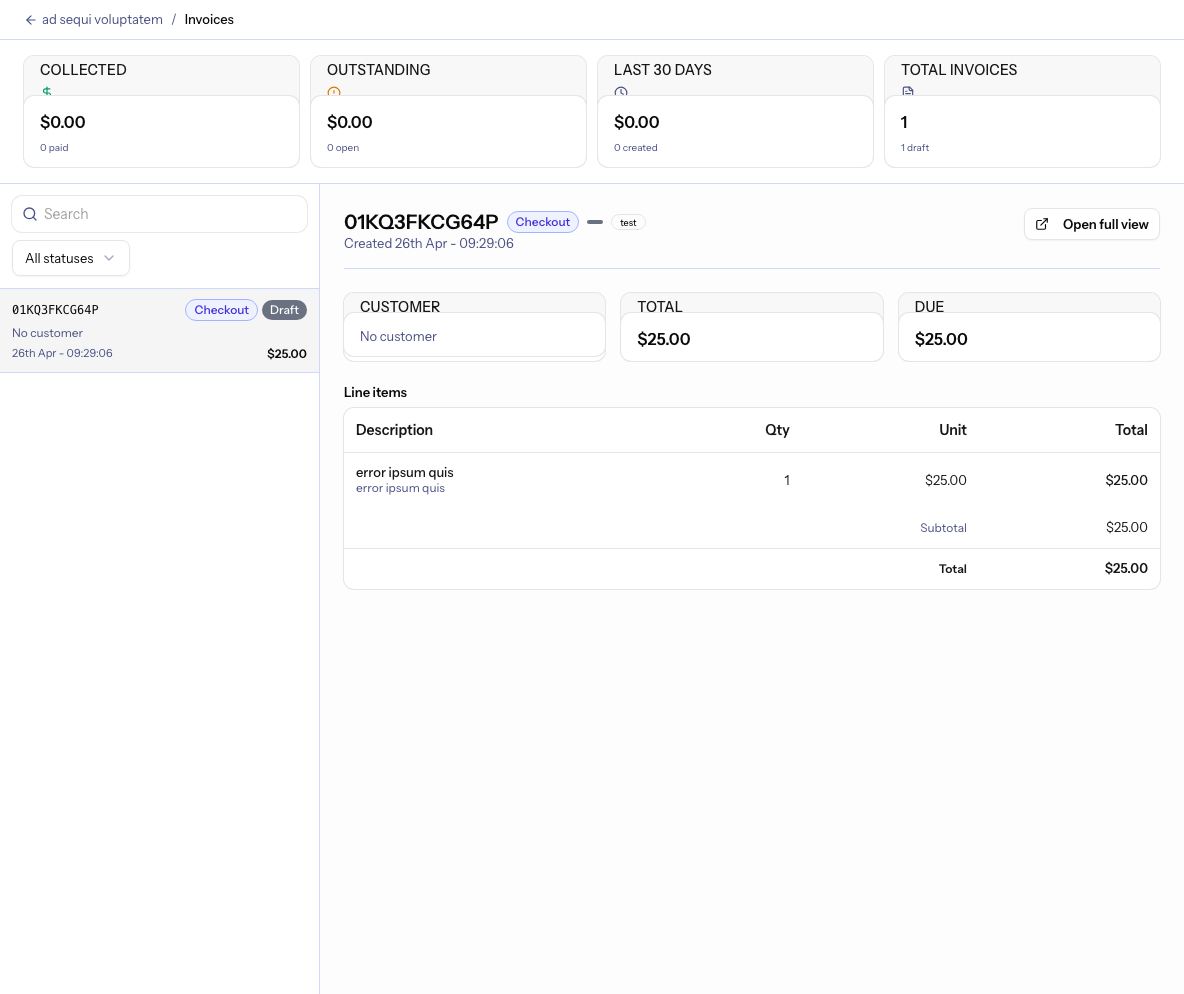Click the external link icon on Open full view
This screenshot has height=994, width=1184.
pyautogui.click(x=1042, y=224)
